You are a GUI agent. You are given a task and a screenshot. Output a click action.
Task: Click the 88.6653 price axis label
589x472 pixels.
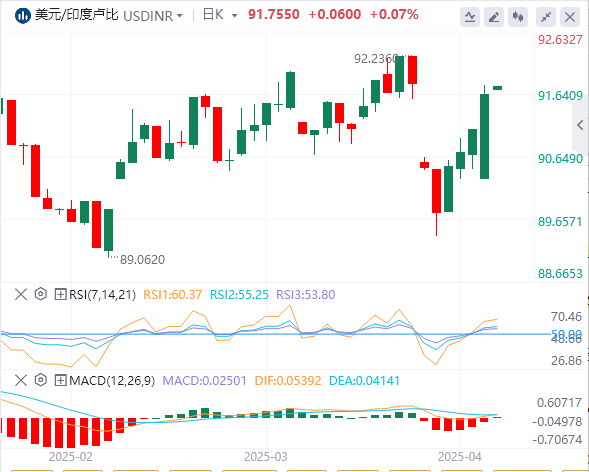pos(560,273)
